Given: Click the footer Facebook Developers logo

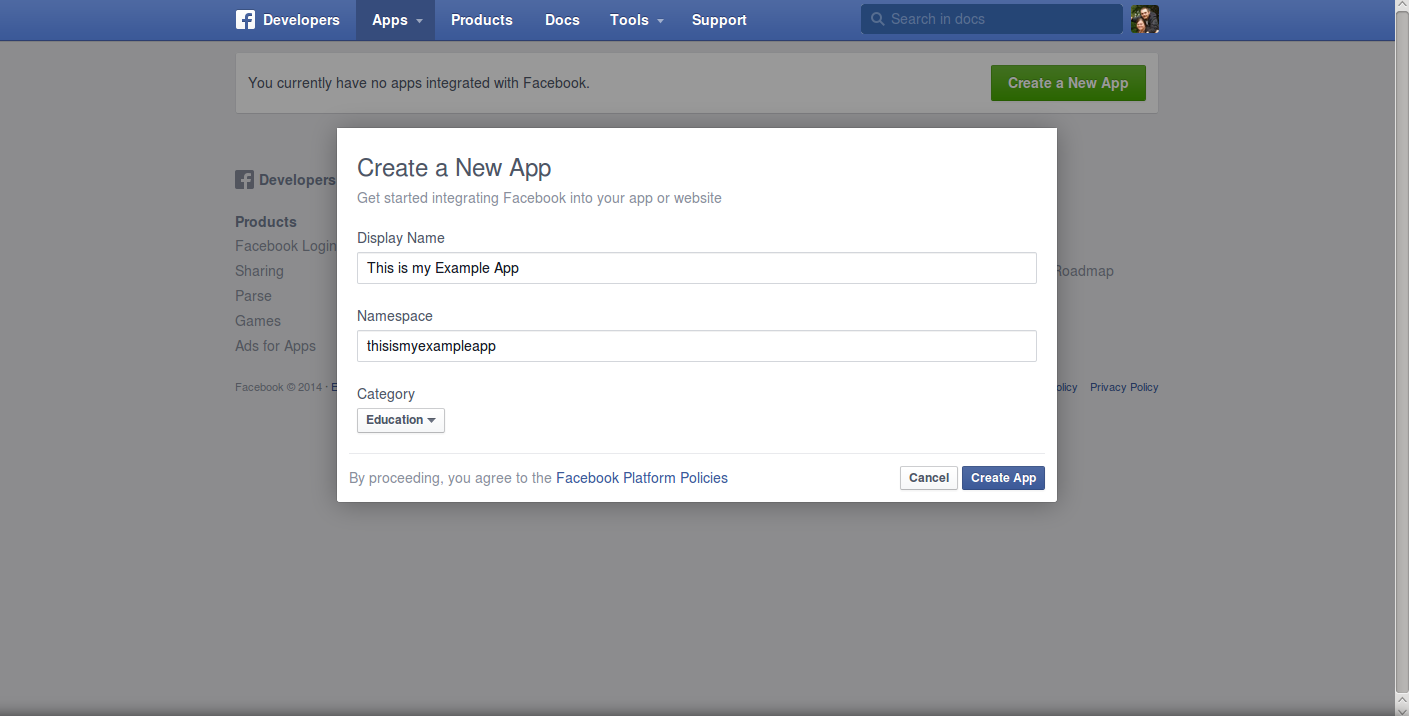Looking at the screenshot, I should pos(244,180).
